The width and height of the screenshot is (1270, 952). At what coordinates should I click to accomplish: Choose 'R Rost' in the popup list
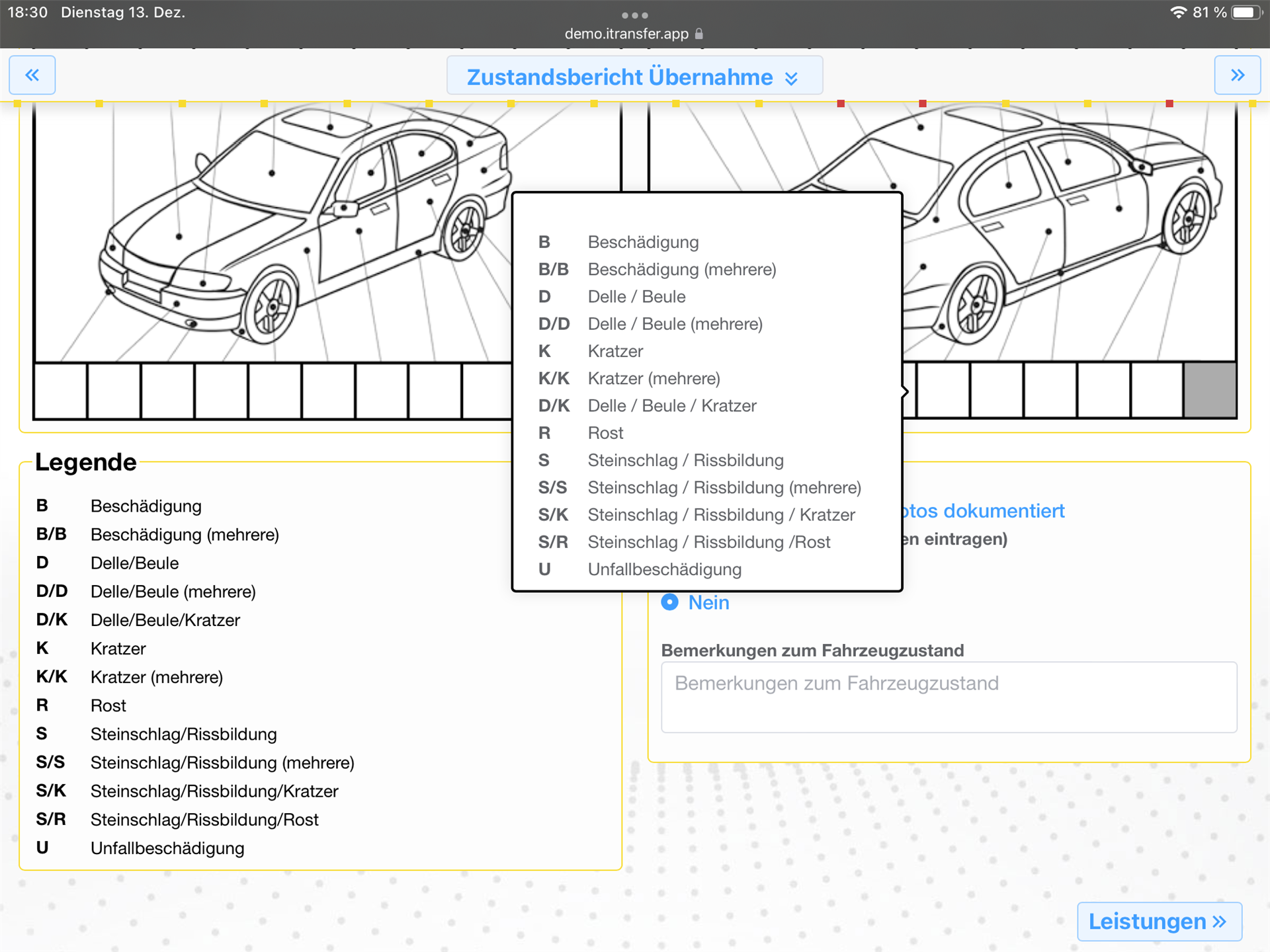[605, 433]
